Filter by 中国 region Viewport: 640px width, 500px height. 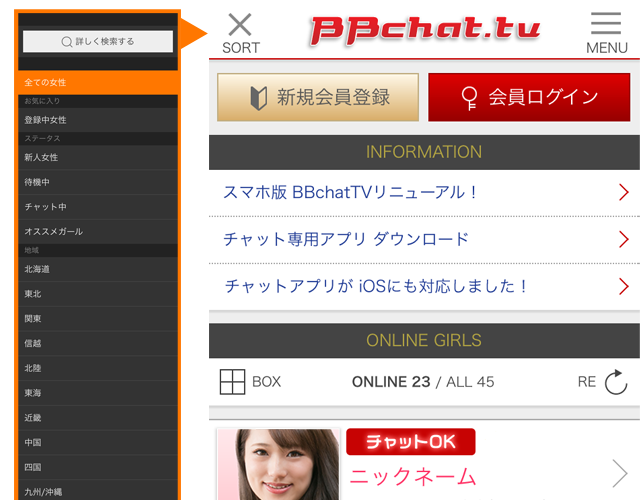(x=98, y=442)
